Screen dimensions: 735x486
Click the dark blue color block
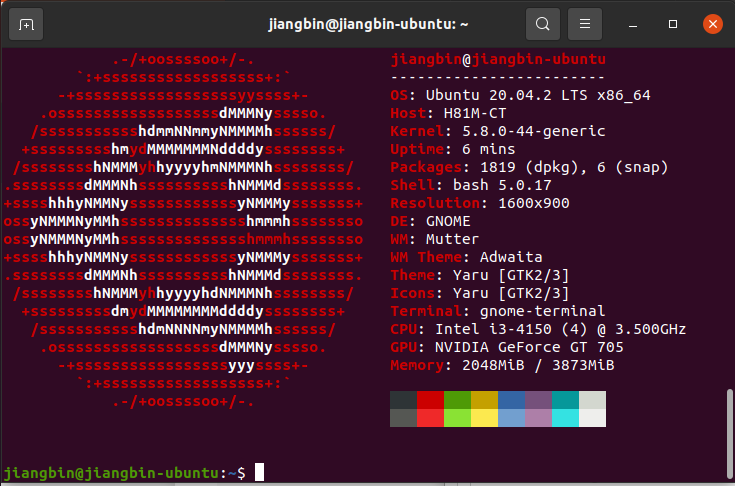tap(511, 400)
